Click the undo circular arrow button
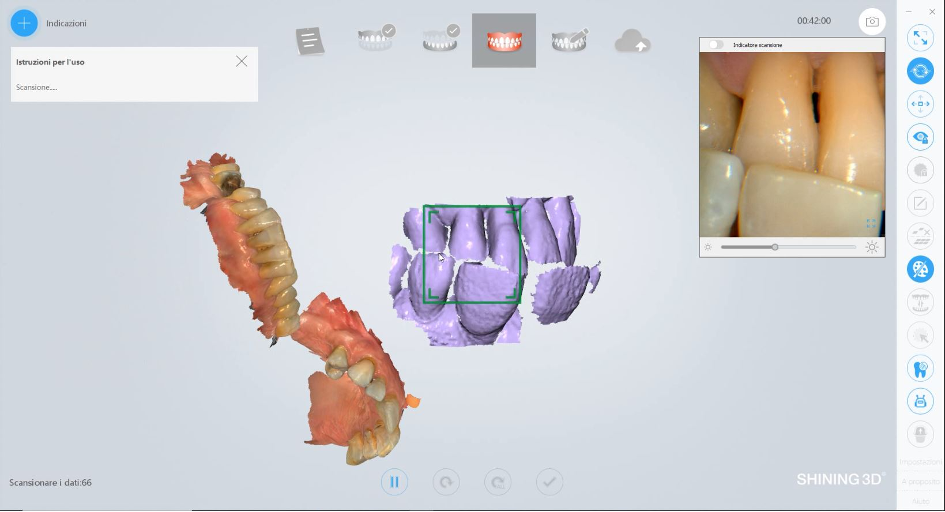Image resolution: width=945 pixels, height=512 pixels. coord(446,482)
